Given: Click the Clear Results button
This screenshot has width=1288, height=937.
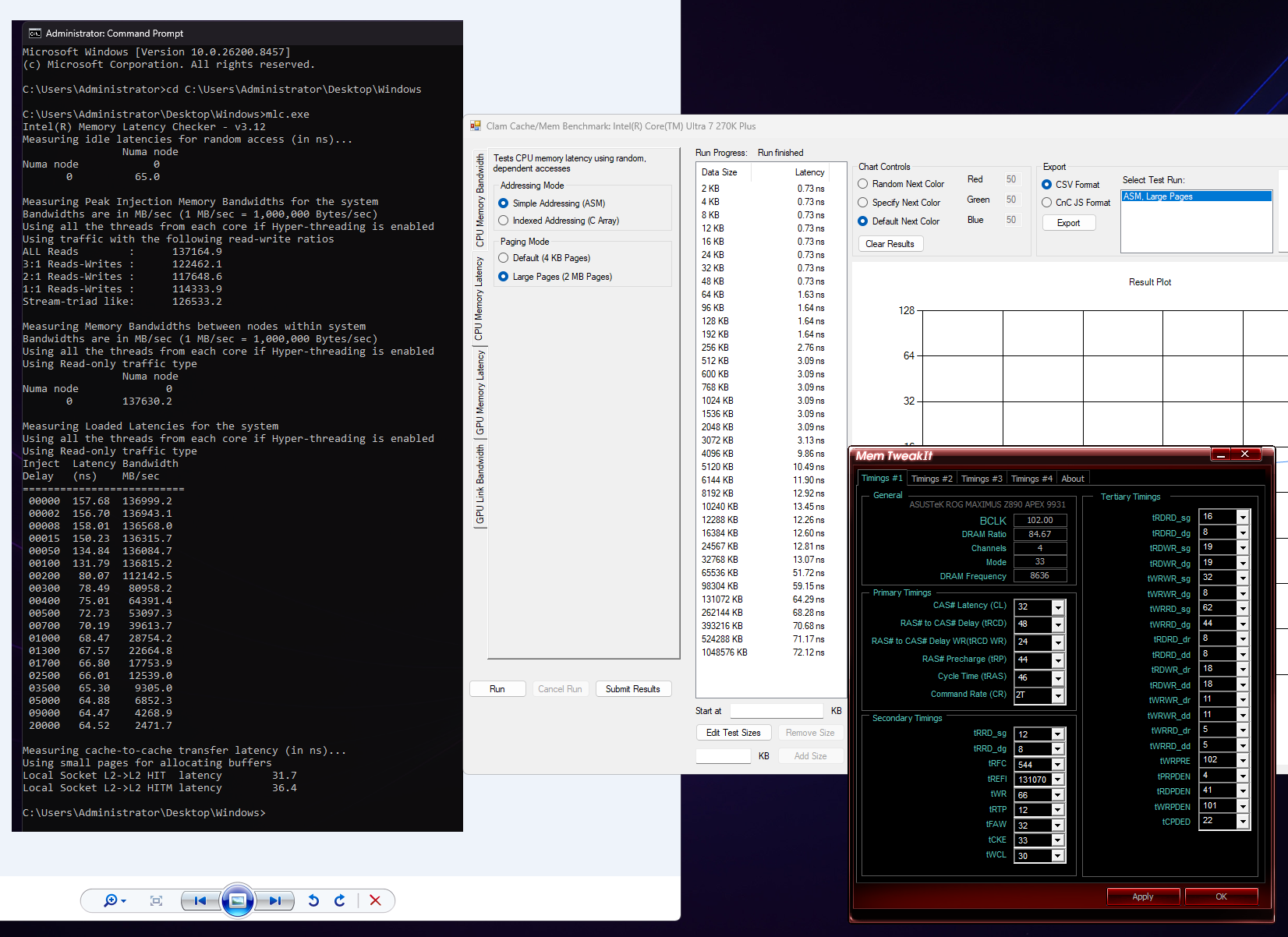Looking at the screenshot, I should coord(890,244).
